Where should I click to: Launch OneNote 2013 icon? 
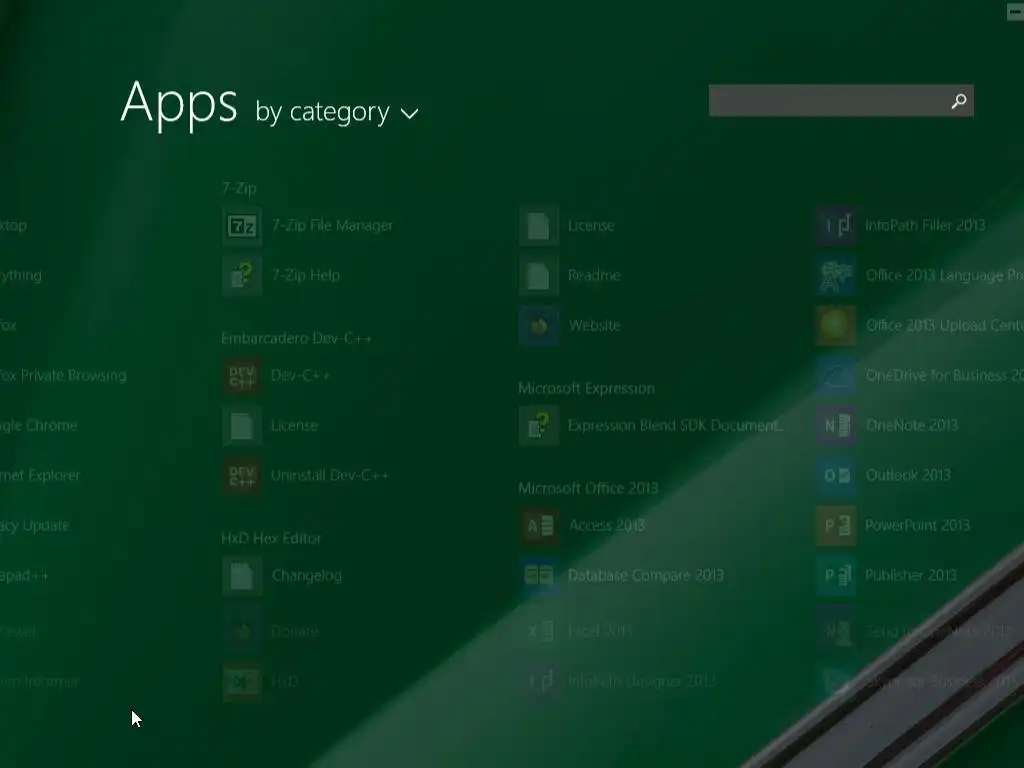click(836, 426)
